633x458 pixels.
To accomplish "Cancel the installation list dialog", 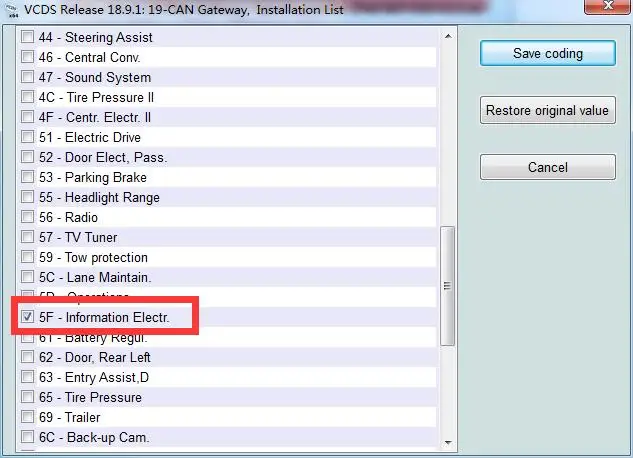I will tap(548, 167).
